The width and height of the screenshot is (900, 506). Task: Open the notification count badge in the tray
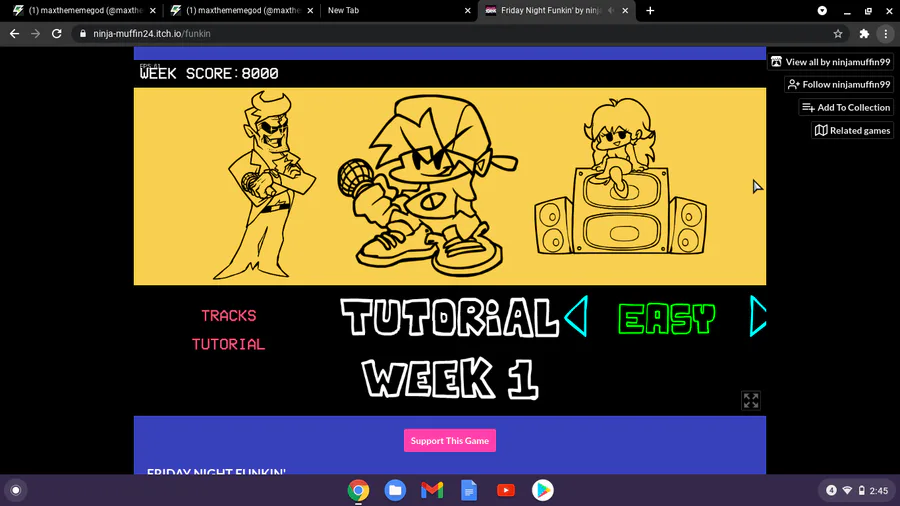tap(831, 491)
